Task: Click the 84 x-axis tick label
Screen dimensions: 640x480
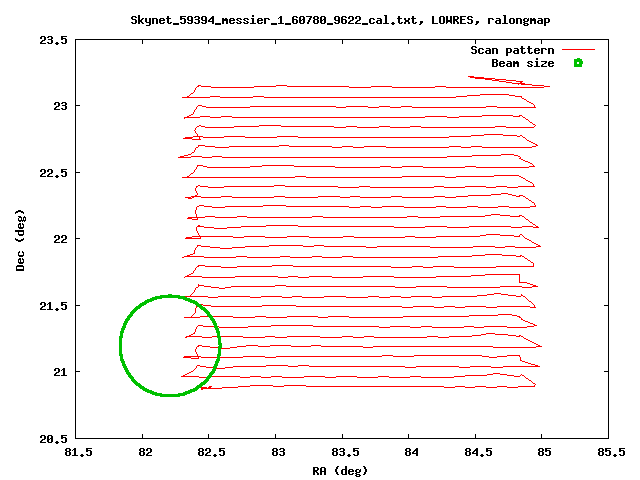Action: click(411, 452)
